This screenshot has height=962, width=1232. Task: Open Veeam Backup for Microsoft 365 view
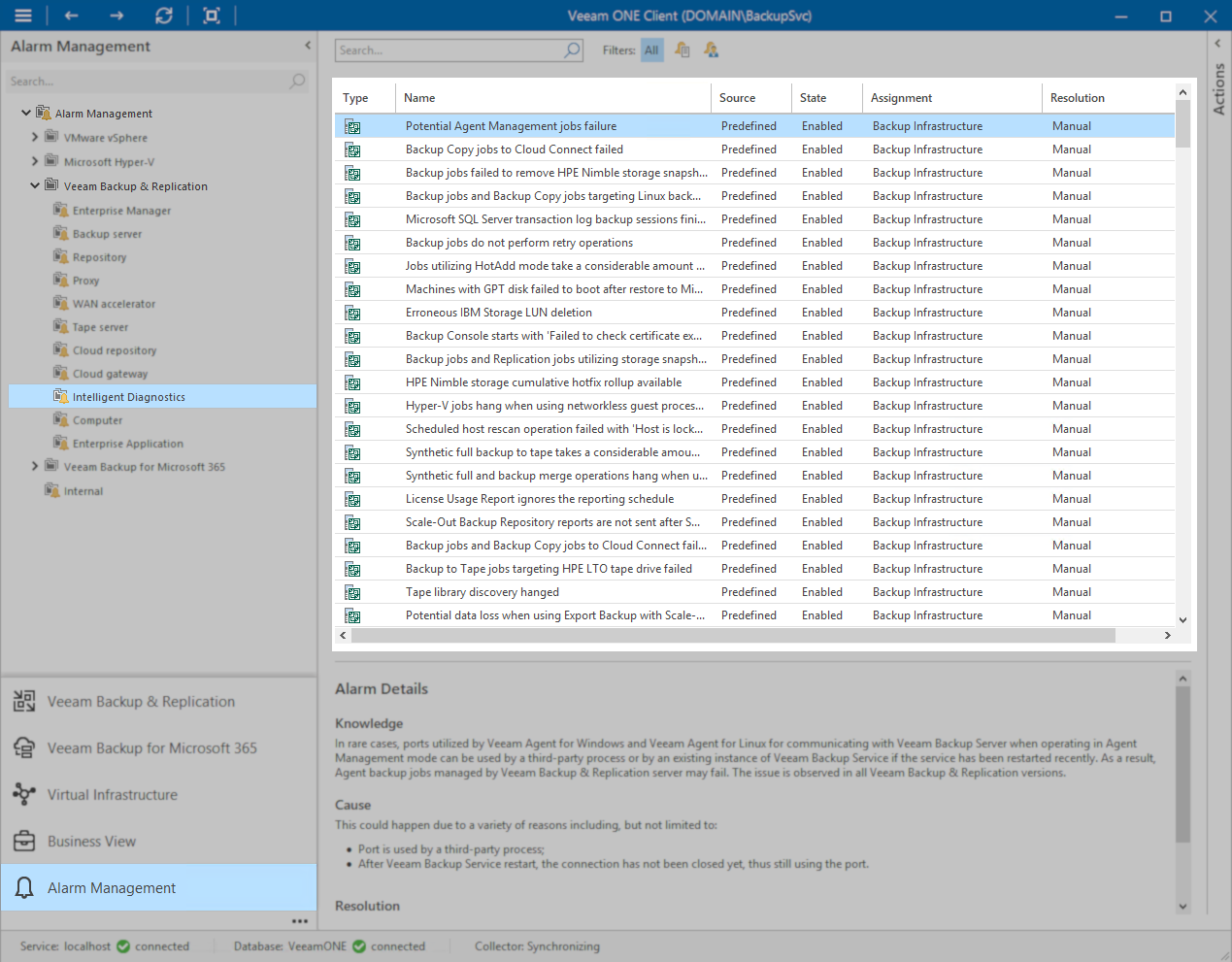(159, 747)
